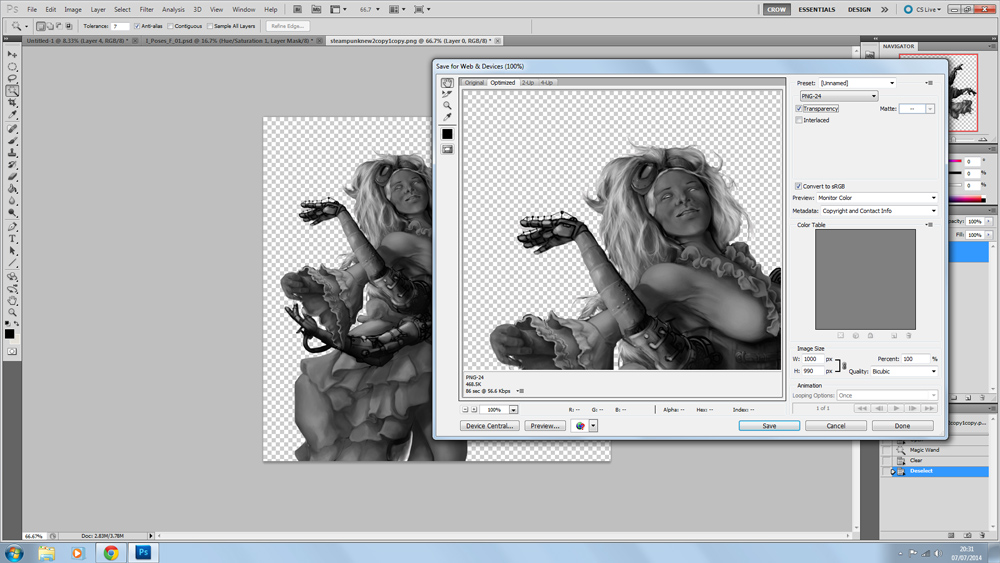Select the History Brush tool
The width and height of the screenshot is (1000, 563).
pos(12,165)
